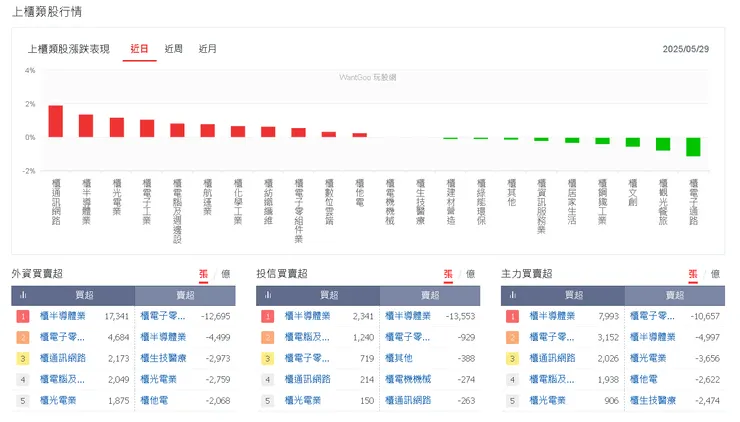Click value -10,657 in 主力 賣超
Image resolution: width=740 pixels, height=422 pixels.
point(705,316)
